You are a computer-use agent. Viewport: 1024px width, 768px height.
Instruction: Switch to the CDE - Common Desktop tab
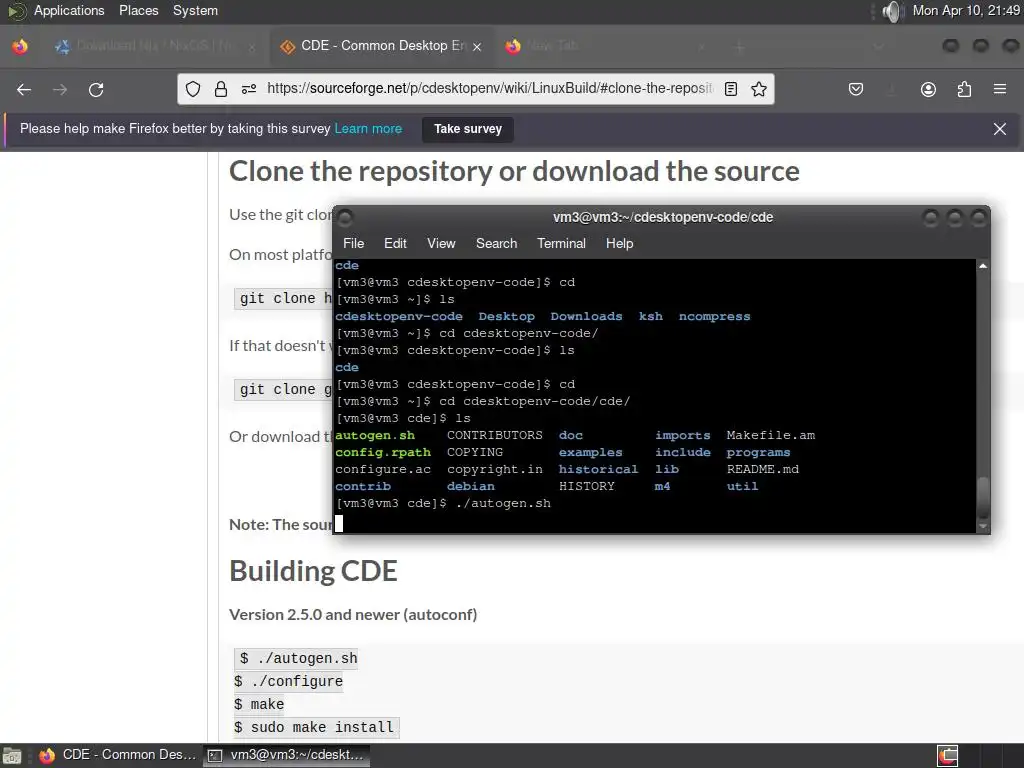tap(382, 46)
